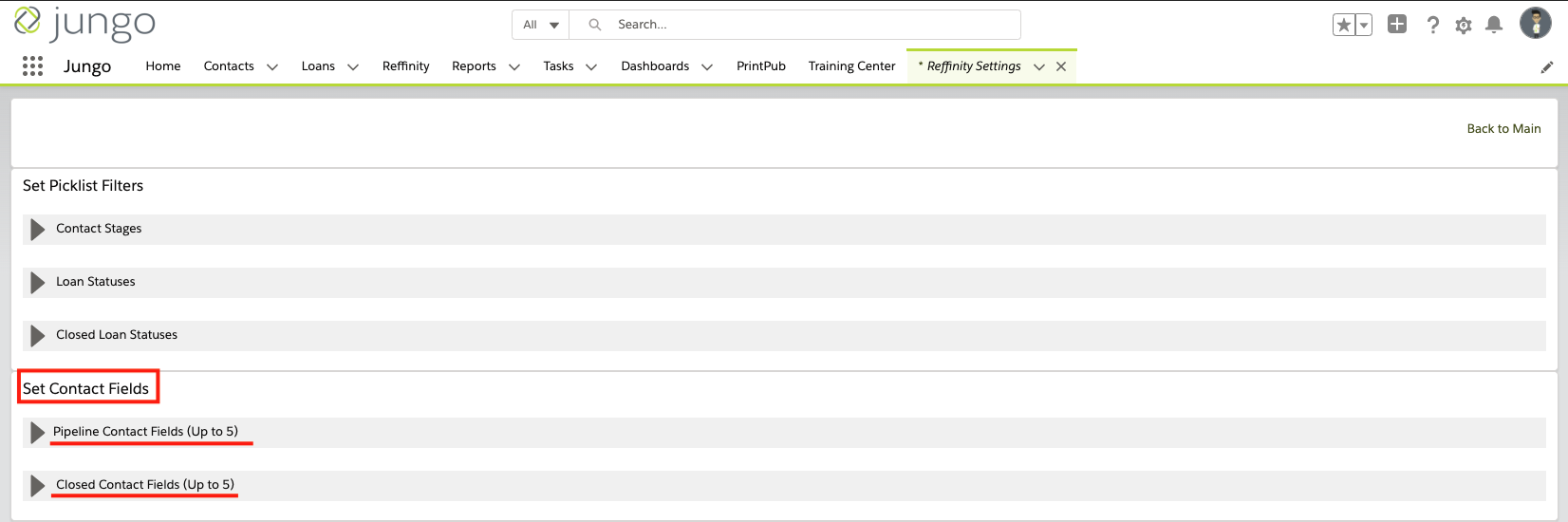
Task: View notifications bell icon
Action: coord(1493,26)
